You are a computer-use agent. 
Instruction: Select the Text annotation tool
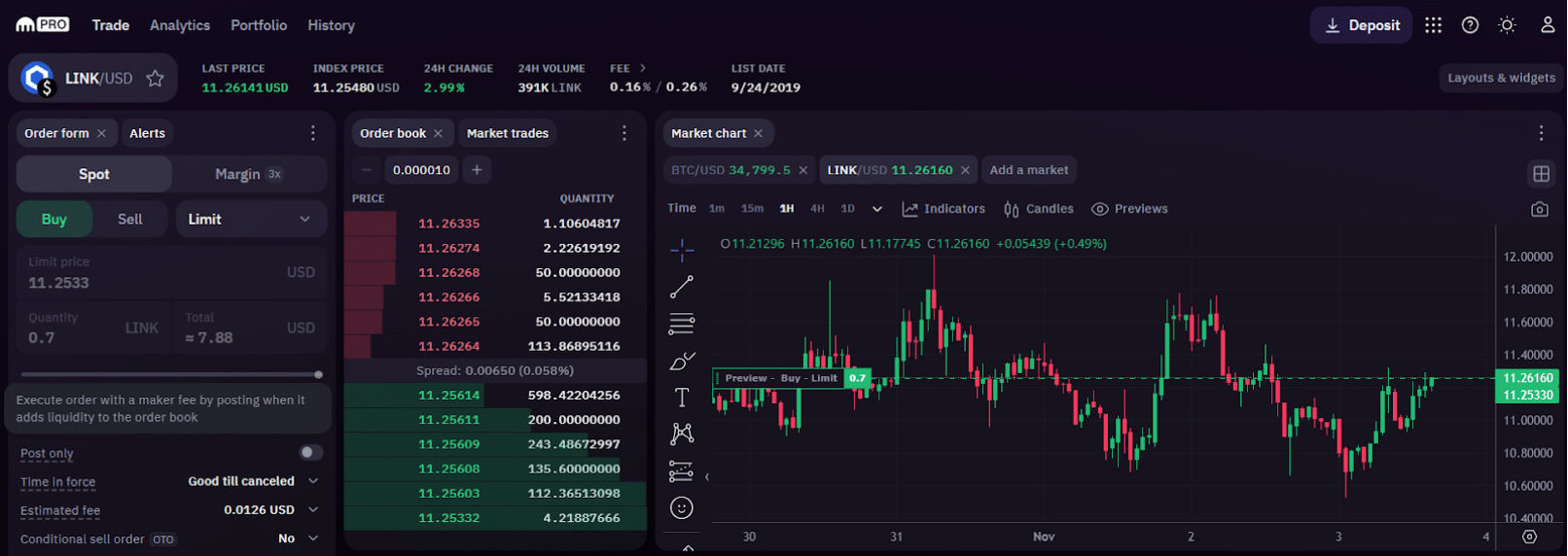pyautogui.click(x=682, y=398)
